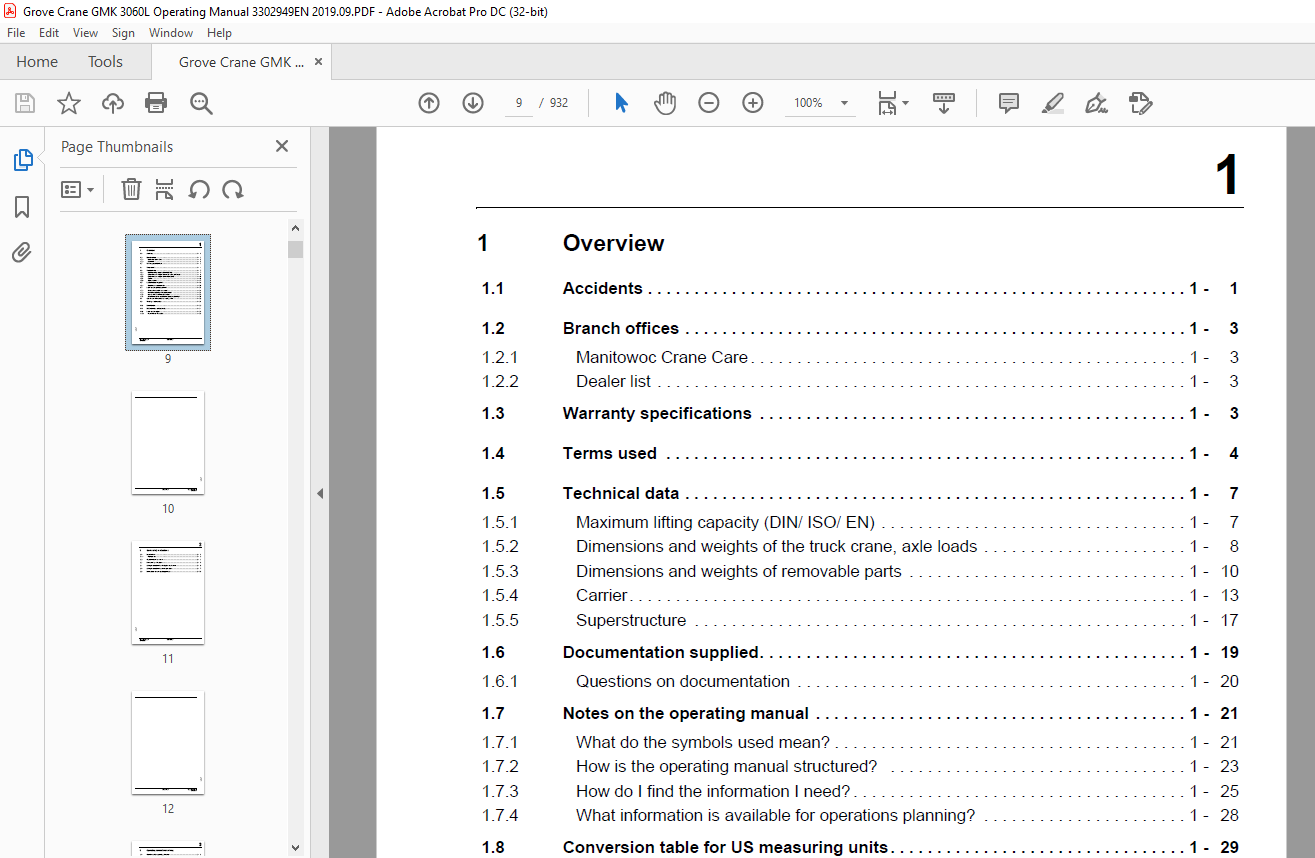Image resolution: width=1315 pixels, height=858 pixels.
Task: Choose the Selection arrow tool
Action: 621,103
